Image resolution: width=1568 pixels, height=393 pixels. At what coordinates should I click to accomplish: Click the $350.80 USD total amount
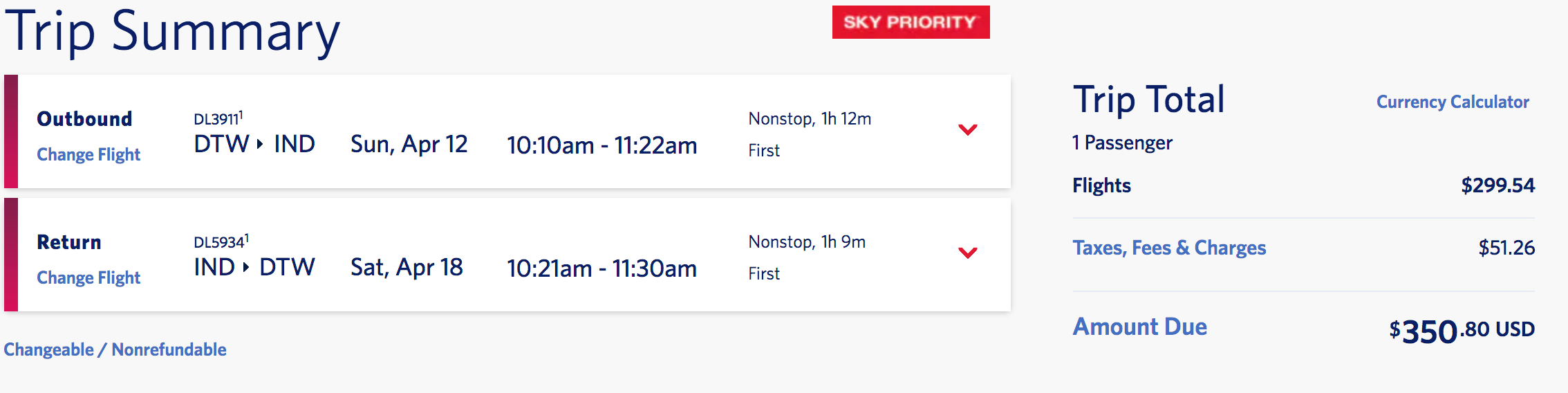pos(1462,331)
